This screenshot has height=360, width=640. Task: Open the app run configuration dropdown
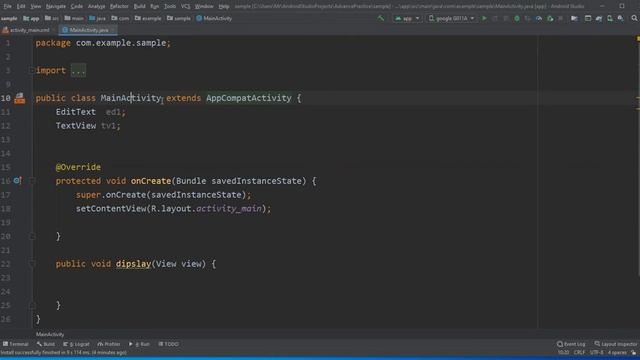[407, 18]
